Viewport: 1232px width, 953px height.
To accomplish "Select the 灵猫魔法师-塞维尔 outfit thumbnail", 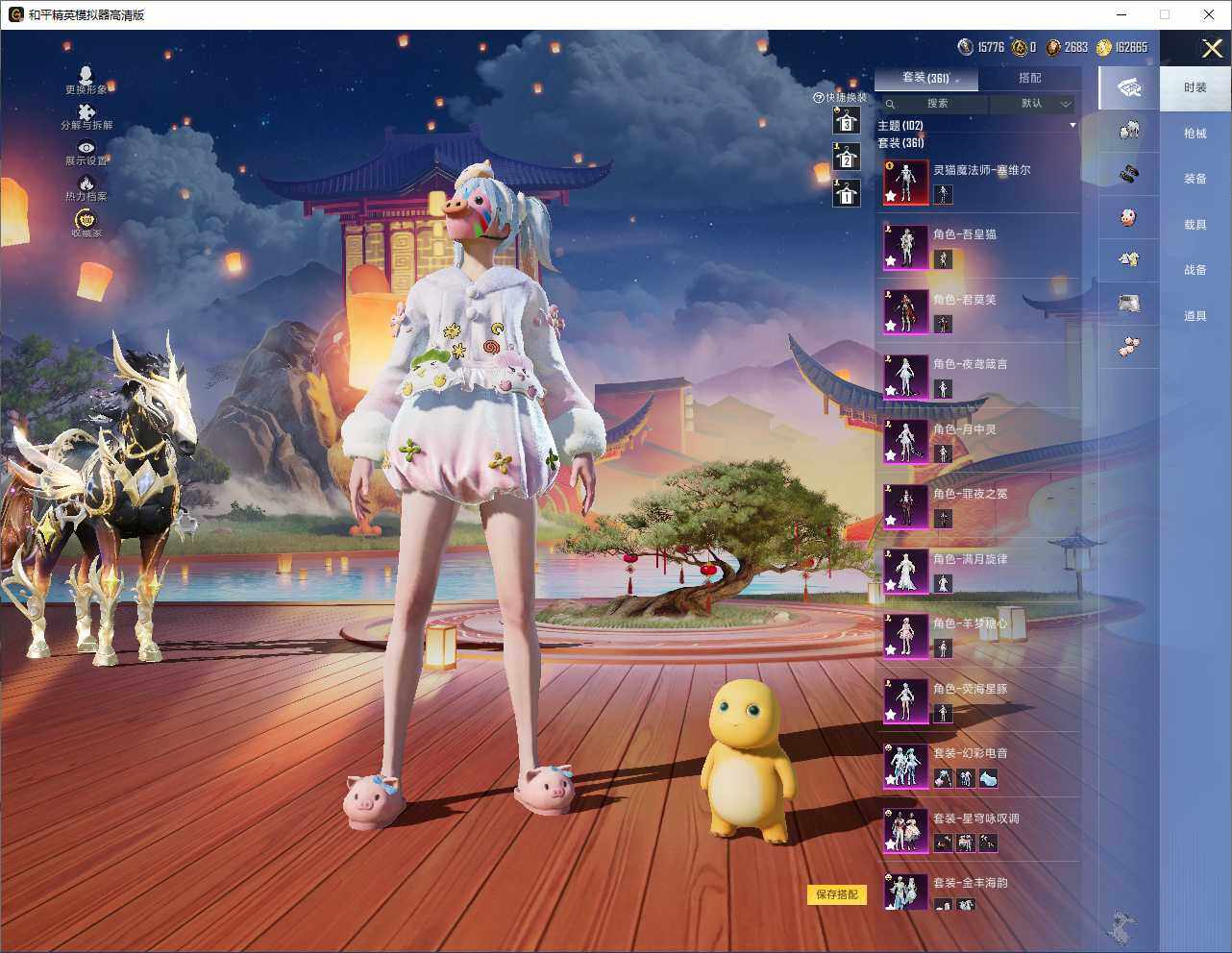I will [906, 183].
